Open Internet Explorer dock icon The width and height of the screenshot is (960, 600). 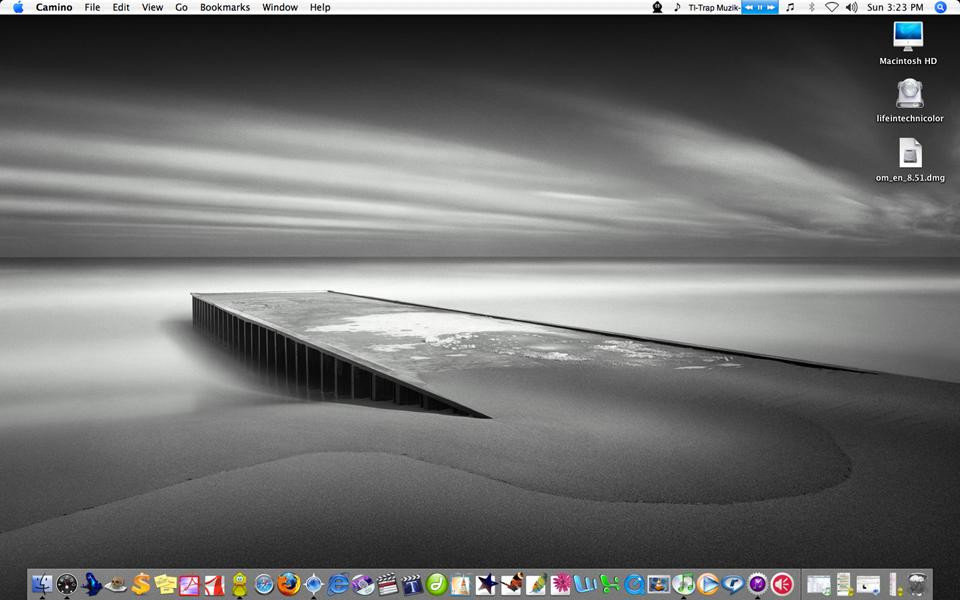338,584
